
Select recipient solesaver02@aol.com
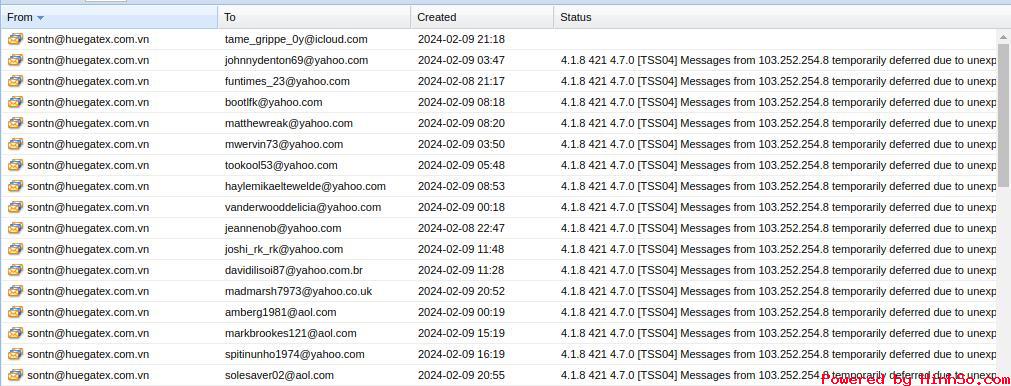click(279, 375)
